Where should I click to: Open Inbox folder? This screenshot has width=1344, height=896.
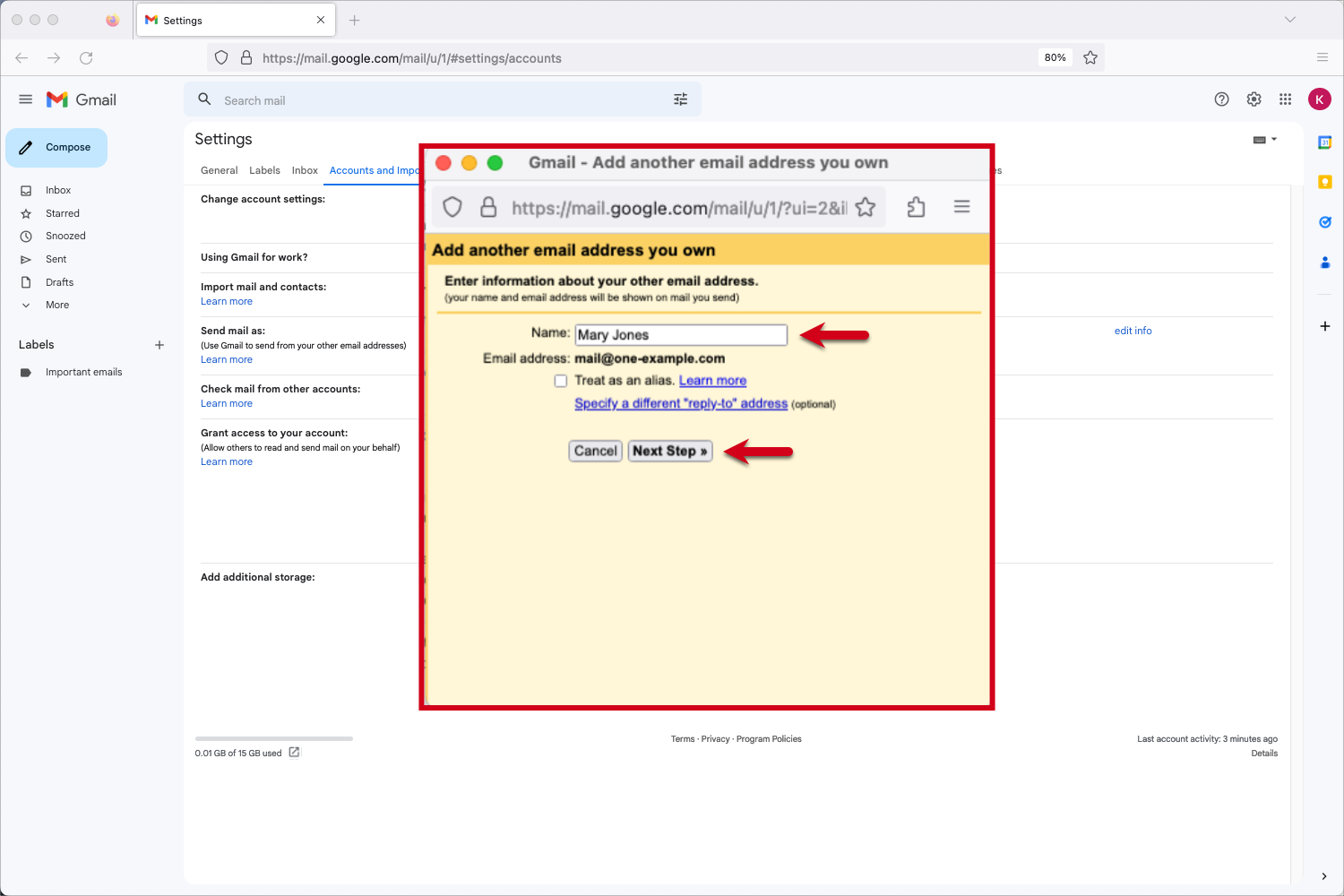pos(58,191)
